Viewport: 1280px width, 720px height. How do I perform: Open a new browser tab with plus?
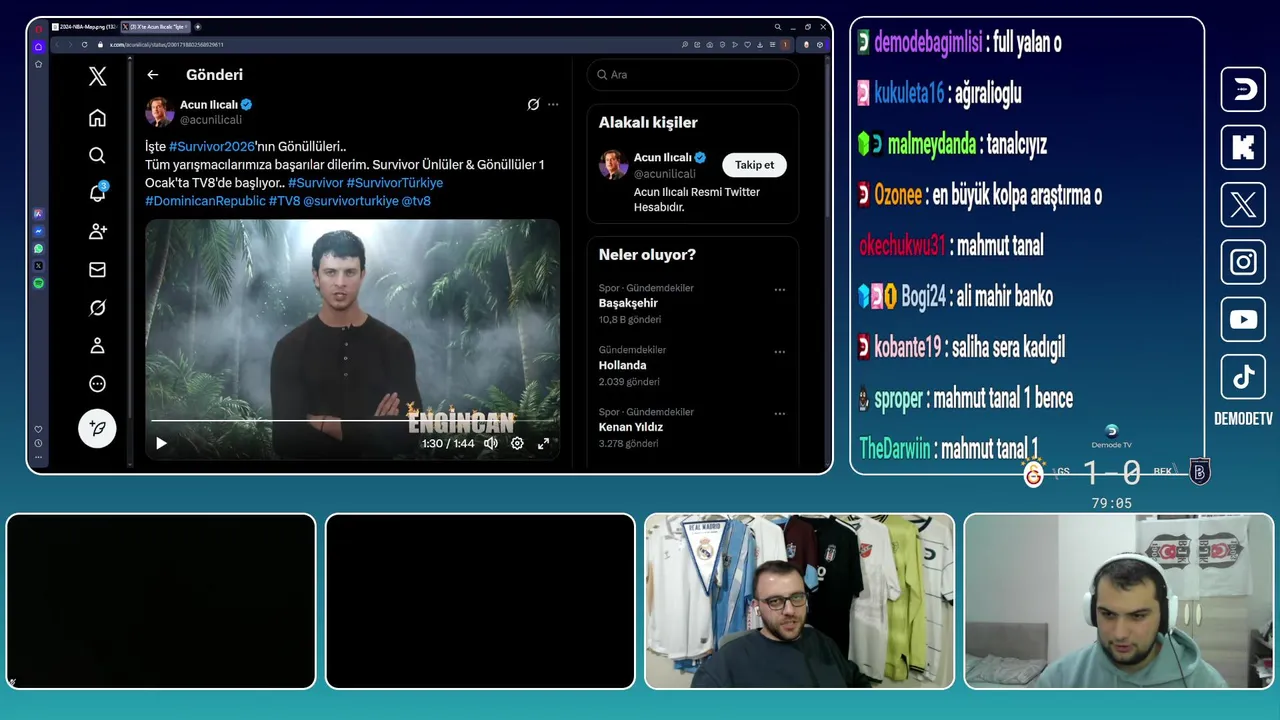[198, 27]
